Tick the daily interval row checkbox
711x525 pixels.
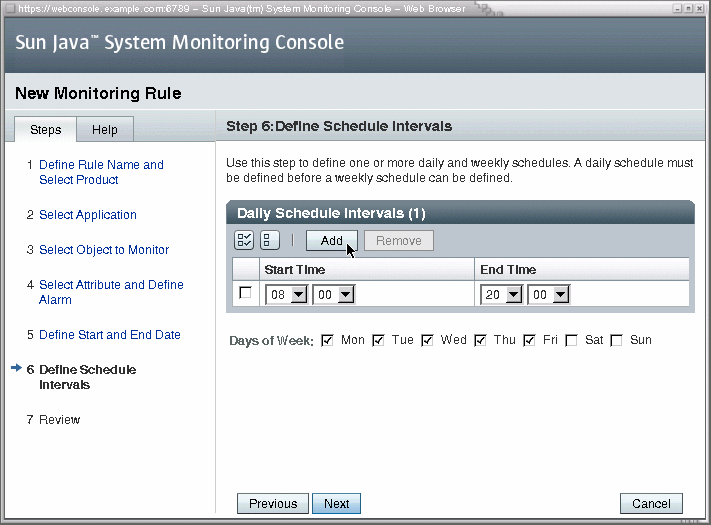[245, 293]
